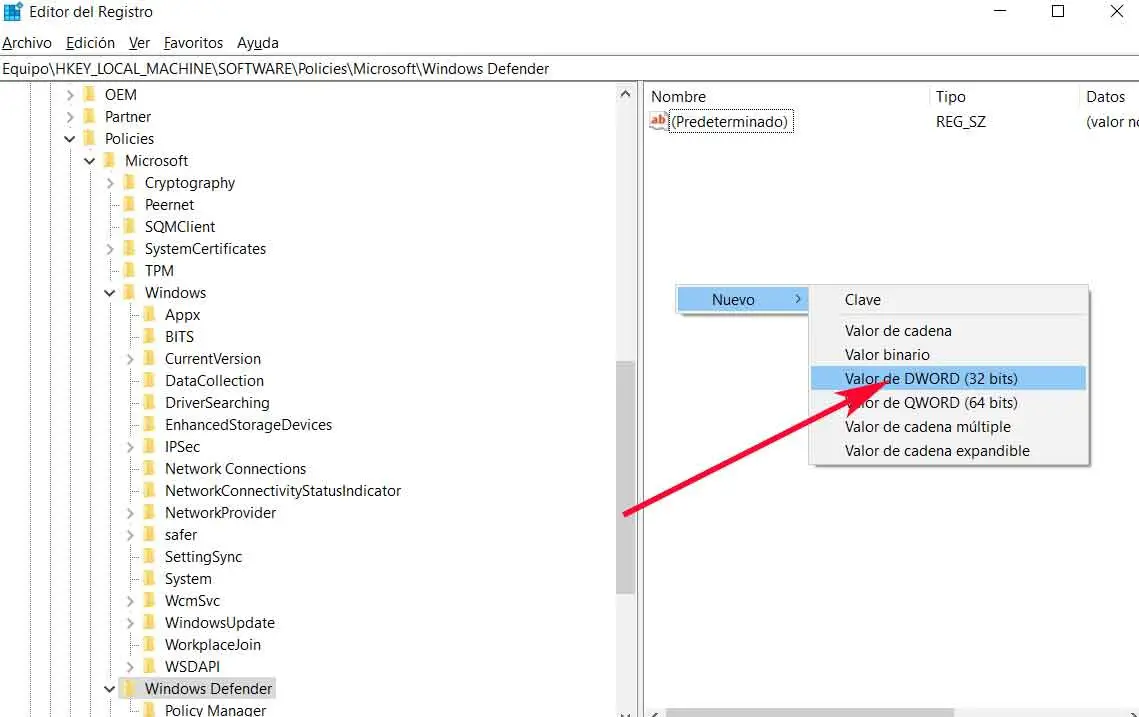Image resolution: width=1139 pixels, height=717 pixels.
Task: Click the TPM folder icon
Action: coord(130,270)
